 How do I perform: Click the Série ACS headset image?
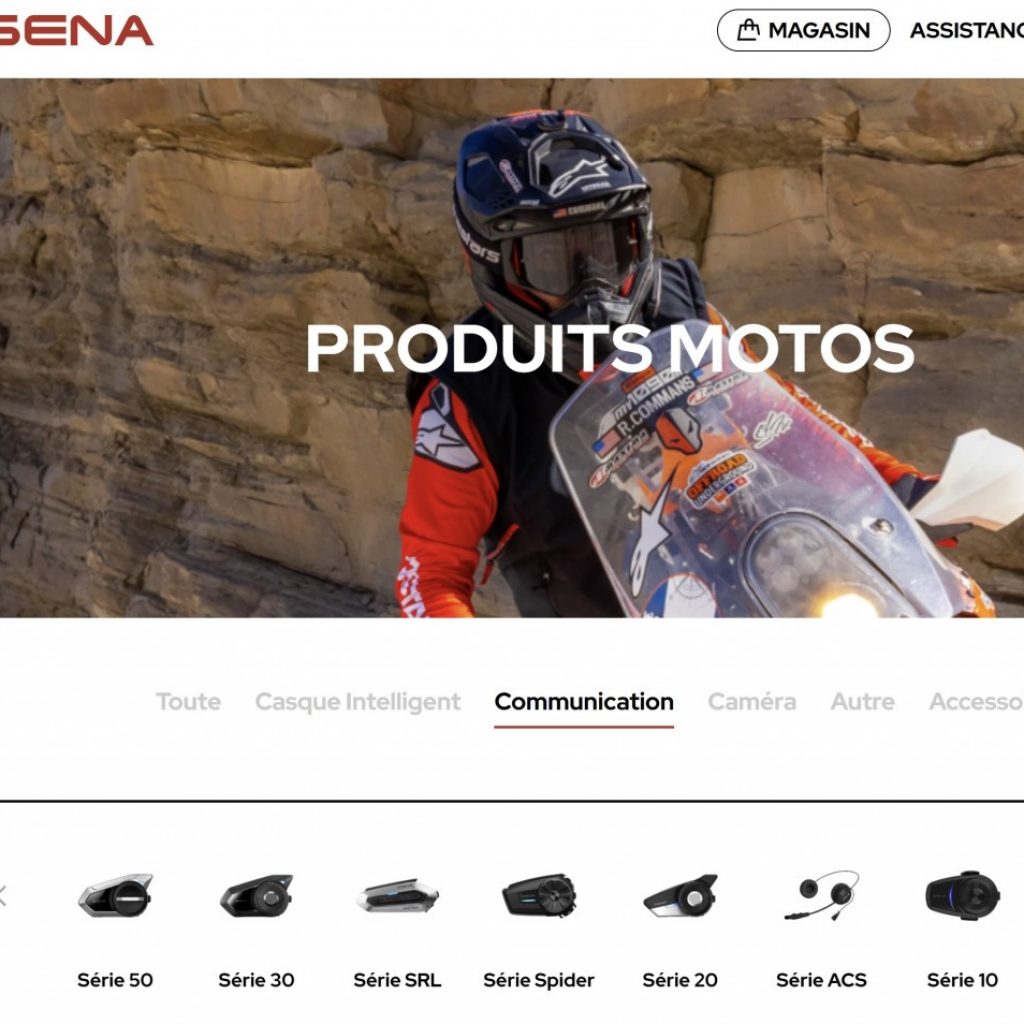click(821, 895)
